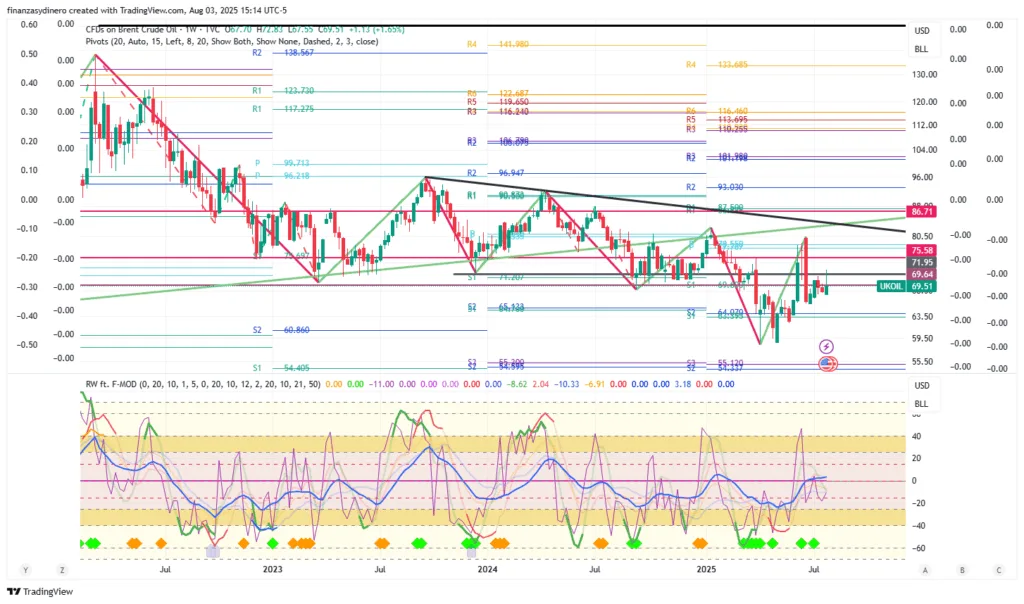
Task: Click the -60 level on indicator axis
Action: (918, 548)
